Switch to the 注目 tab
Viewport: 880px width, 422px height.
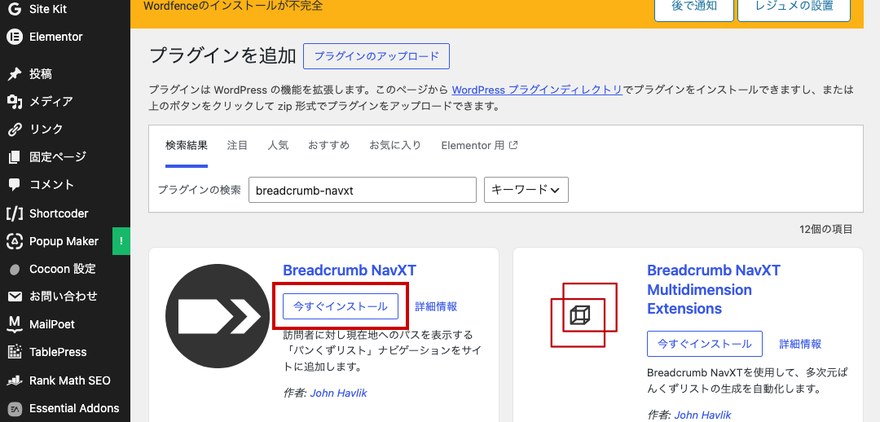(237, 145)
